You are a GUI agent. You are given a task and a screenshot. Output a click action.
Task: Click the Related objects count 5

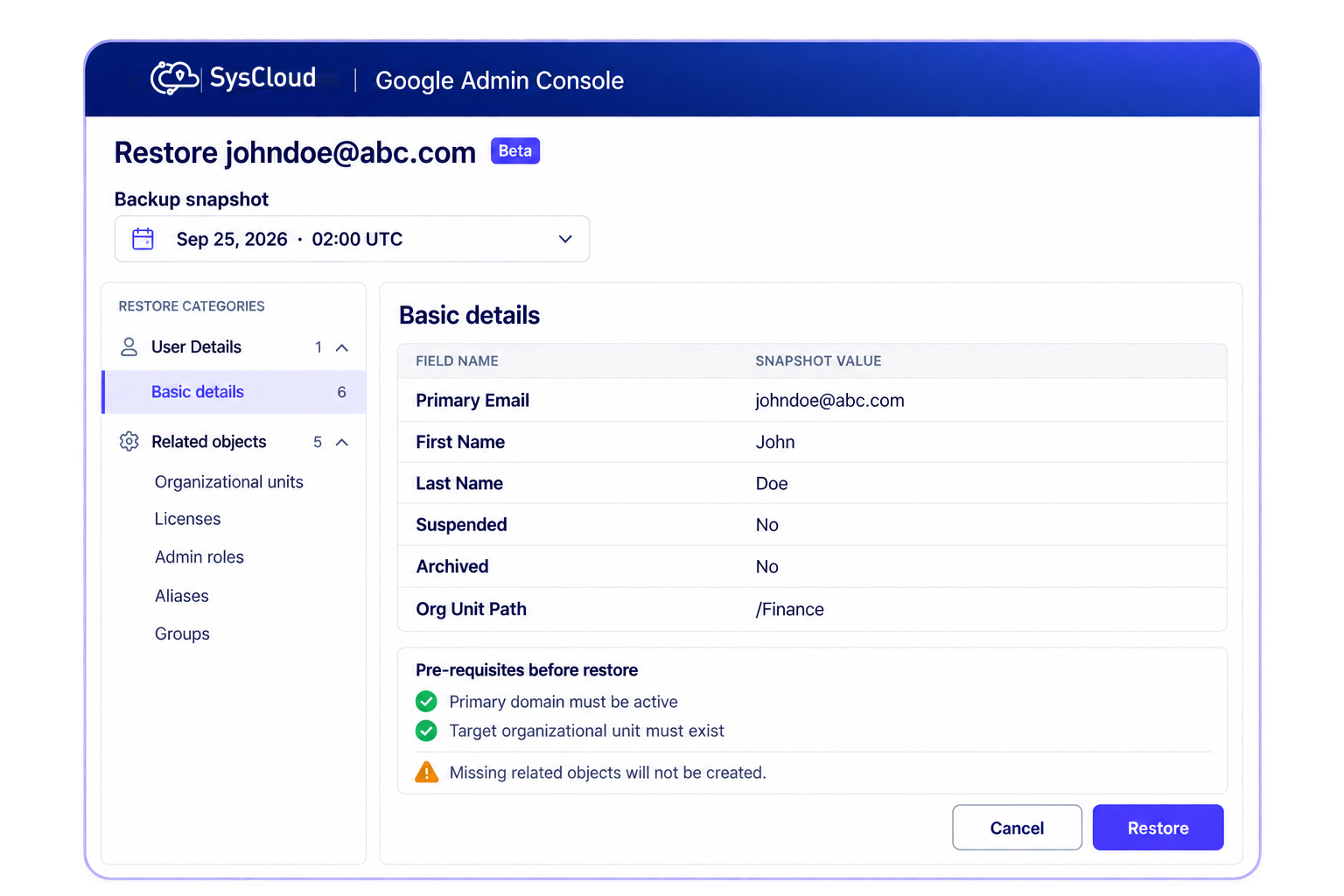point(318,442)
